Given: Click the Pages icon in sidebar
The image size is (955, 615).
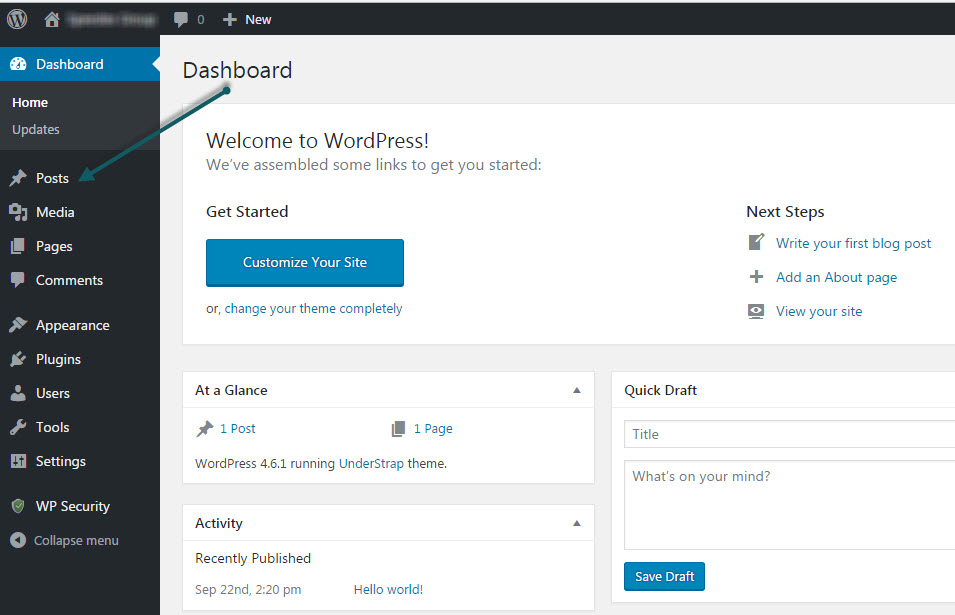Looking at the screenshot, I should 18,246.
